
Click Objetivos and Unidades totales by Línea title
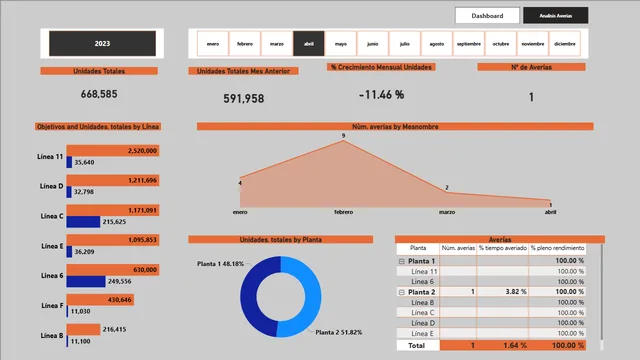(x=98, y=127)
